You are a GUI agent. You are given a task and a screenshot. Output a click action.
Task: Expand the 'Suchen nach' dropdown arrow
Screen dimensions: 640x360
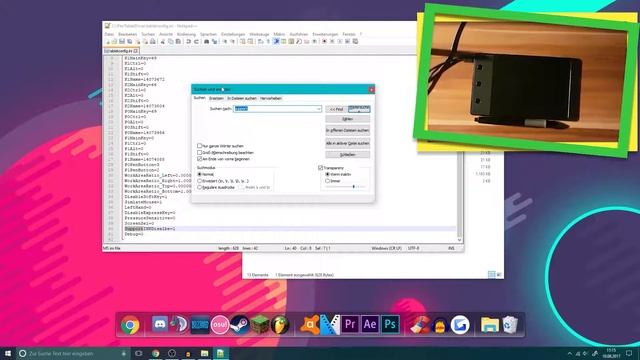319,109
